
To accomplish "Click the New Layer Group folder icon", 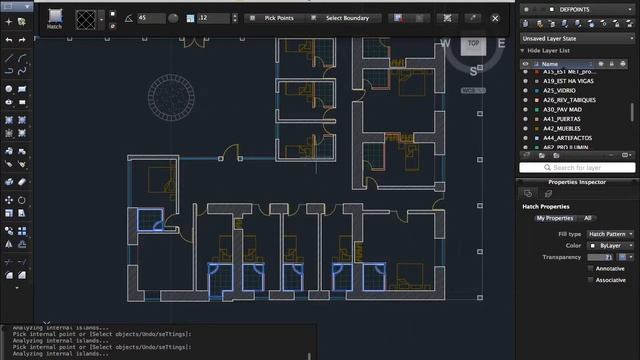I will click(542, 156).
